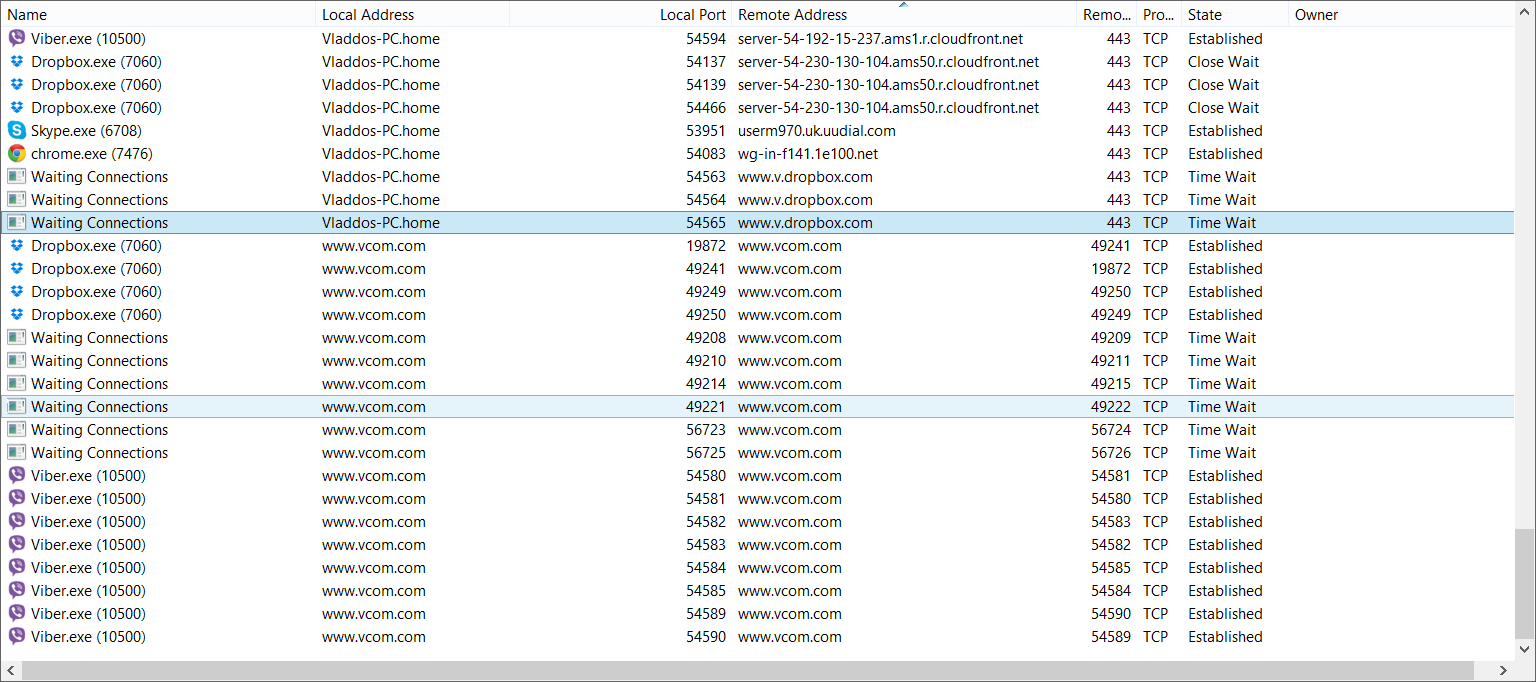Click the Dropbox icon on the local port 19872 row

click(x=17, y=245)
